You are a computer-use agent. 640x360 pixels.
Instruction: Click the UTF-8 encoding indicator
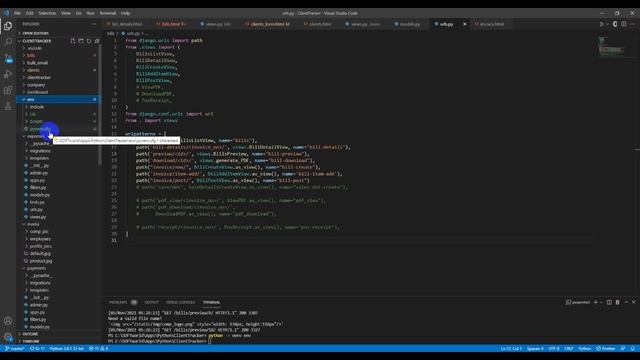[x=554, y=349]
